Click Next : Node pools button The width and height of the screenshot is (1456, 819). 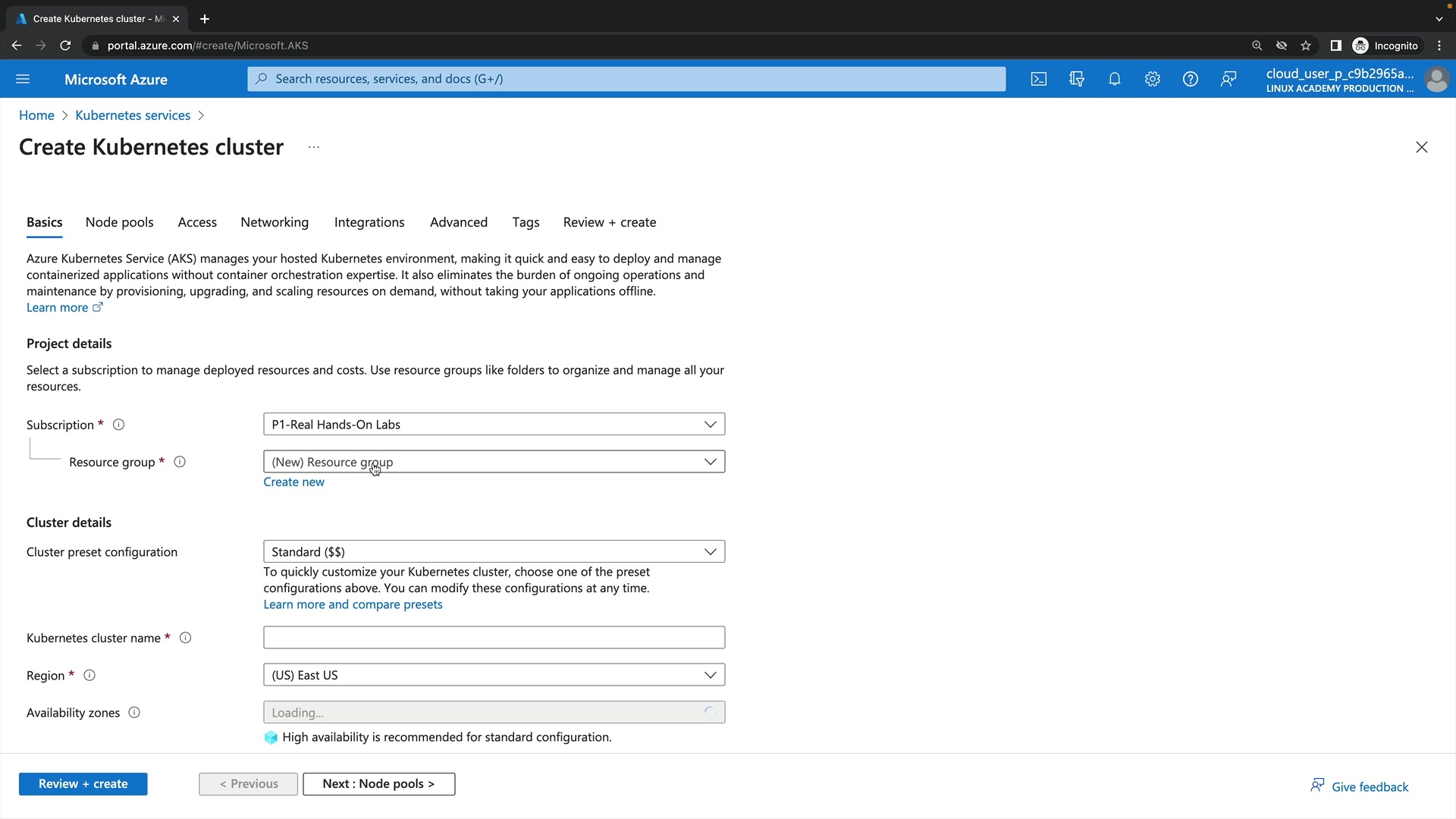378,784
